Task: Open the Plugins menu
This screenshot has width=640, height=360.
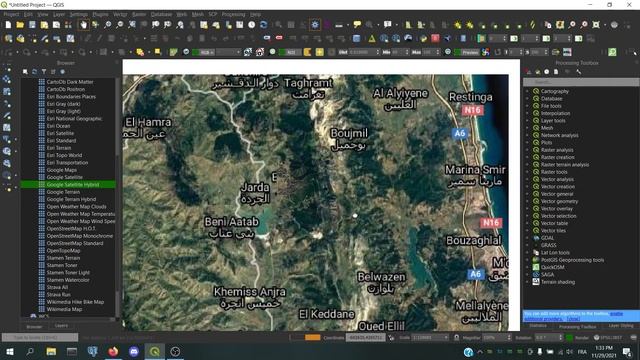Action: (x=100, y=14)
